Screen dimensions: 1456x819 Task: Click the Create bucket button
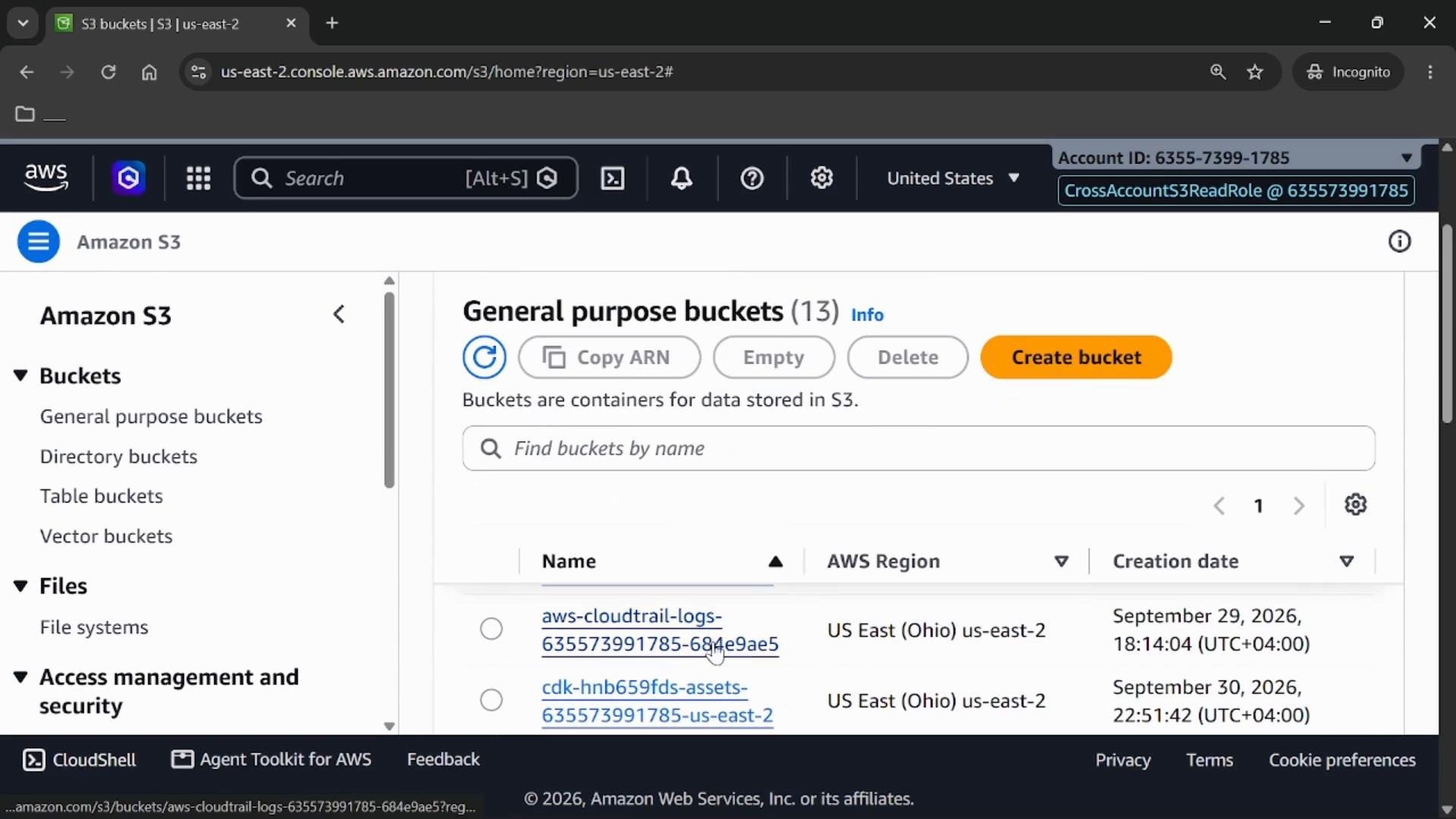tap(1076, 357)
